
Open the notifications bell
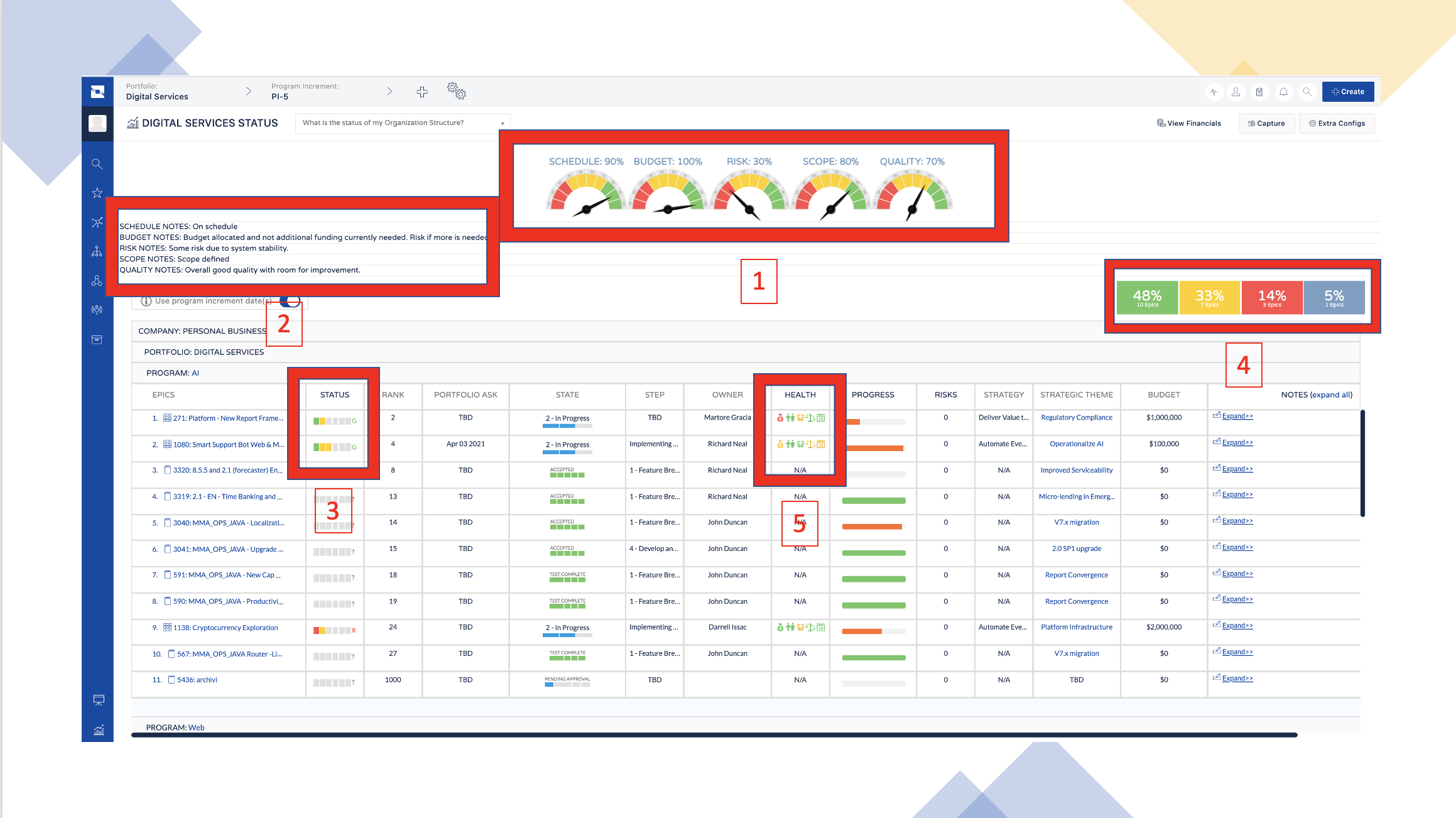[1283, 92]
